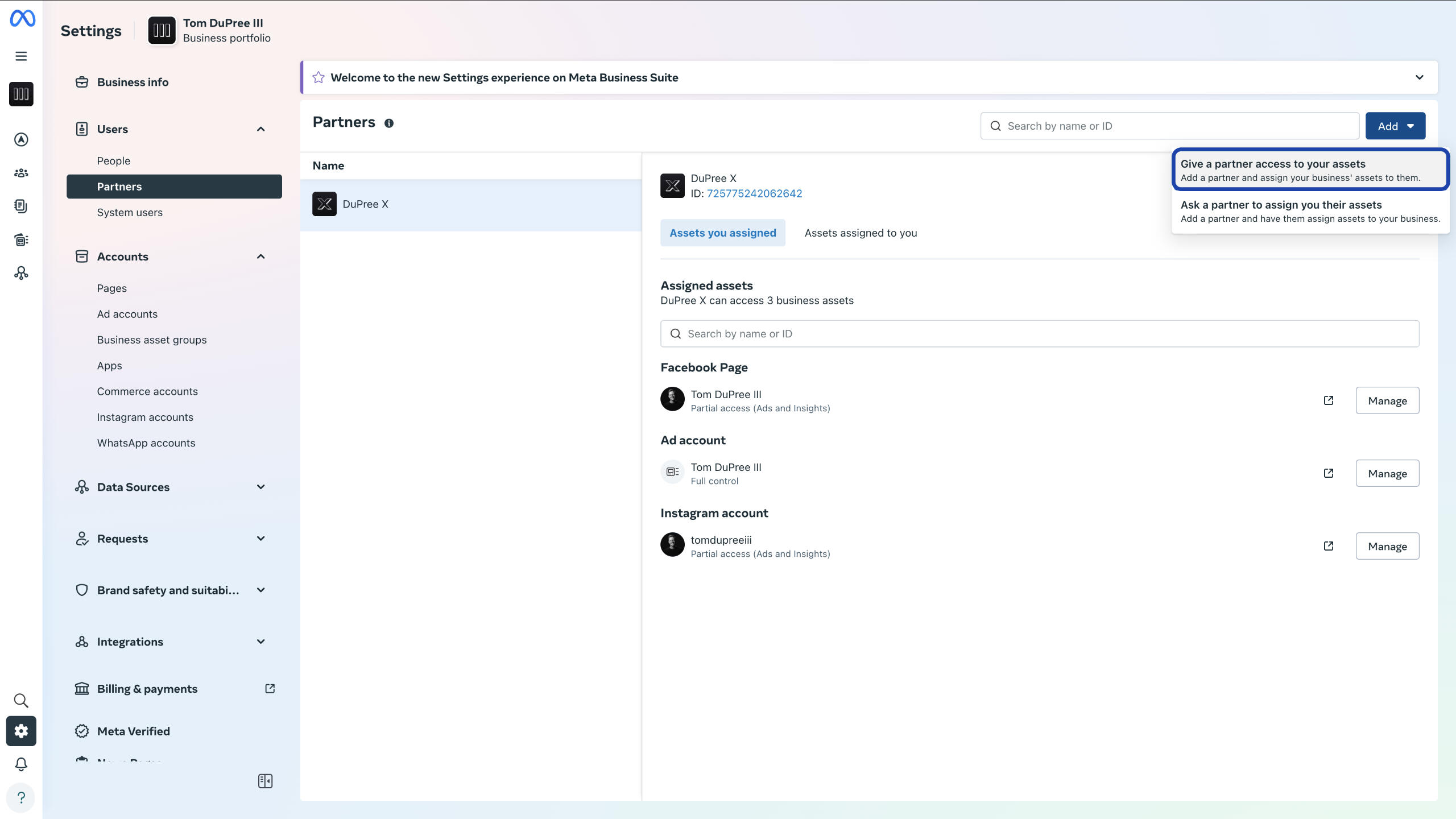Viewport: 1456px width, 819px height.
Task: Click the Meta logo icon
Action: [x=22, y=18]
